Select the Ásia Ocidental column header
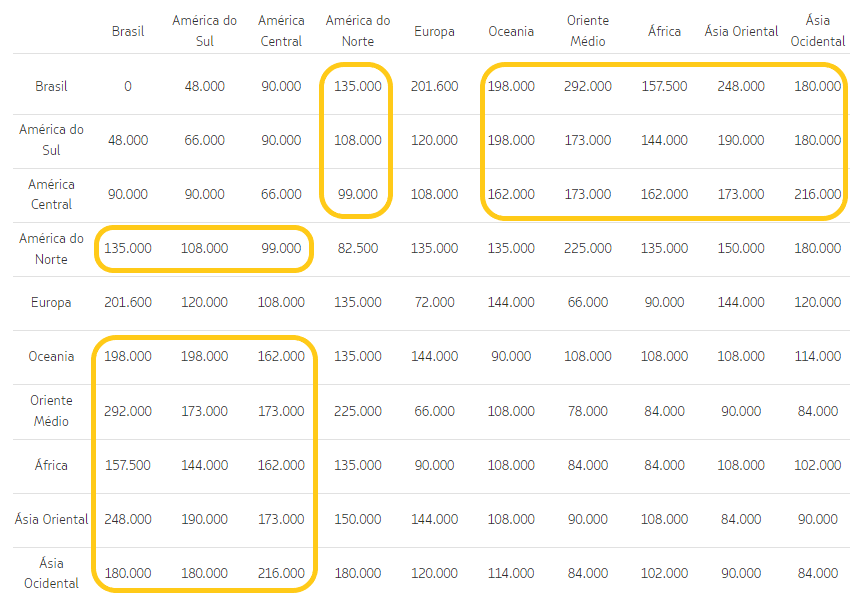 pos(818,31)
